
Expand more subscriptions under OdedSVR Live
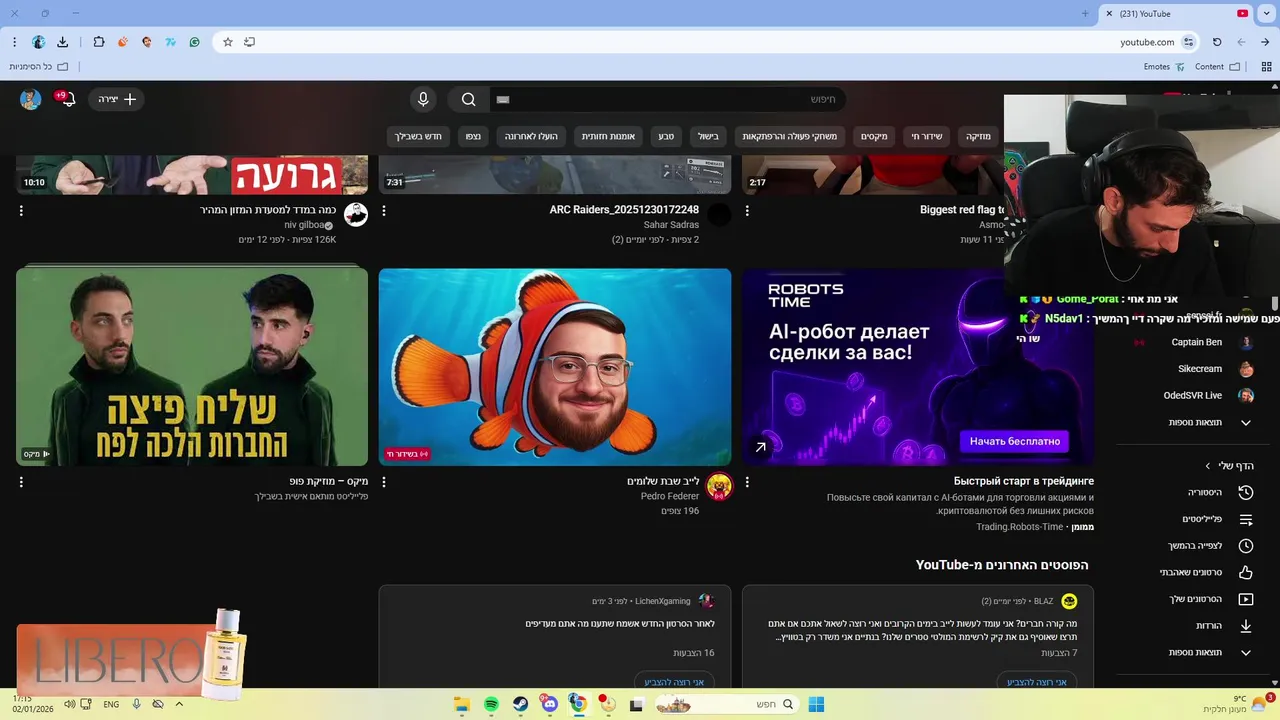coord(1210,423)
